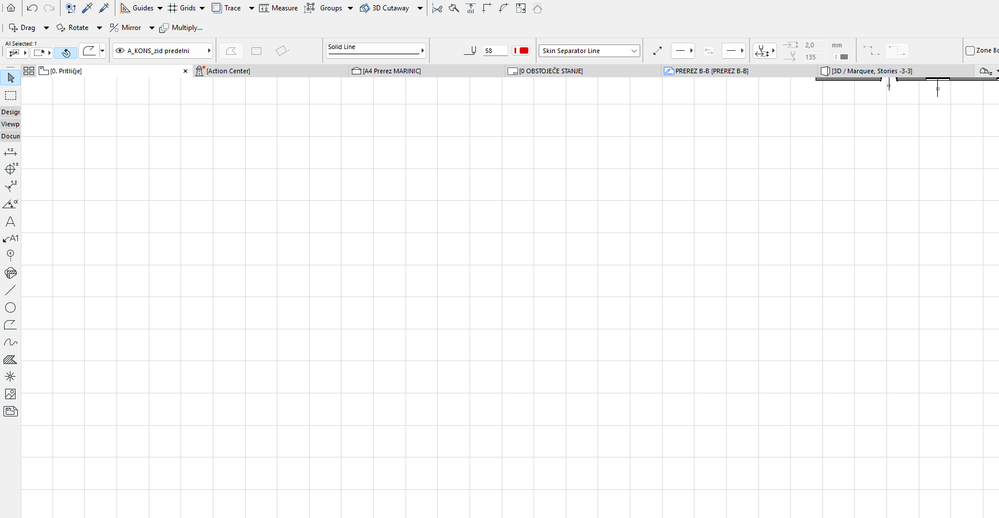Expand the Document toolbox group
This screenshot has width=999, height=518.
click(x=10, y=136)
